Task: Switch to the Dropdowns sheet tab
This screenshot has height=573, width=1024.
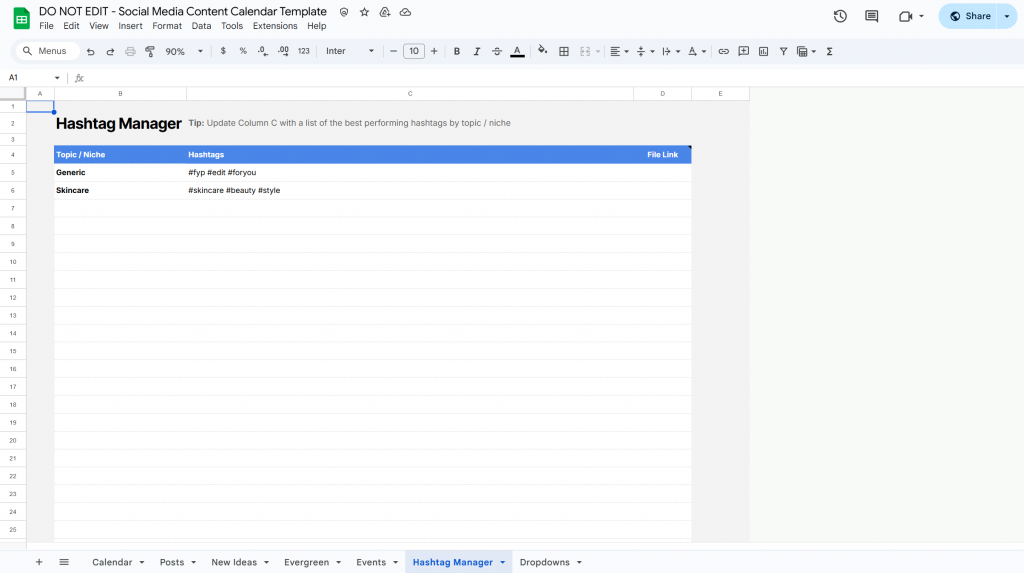Action: [x=545, y=562]
